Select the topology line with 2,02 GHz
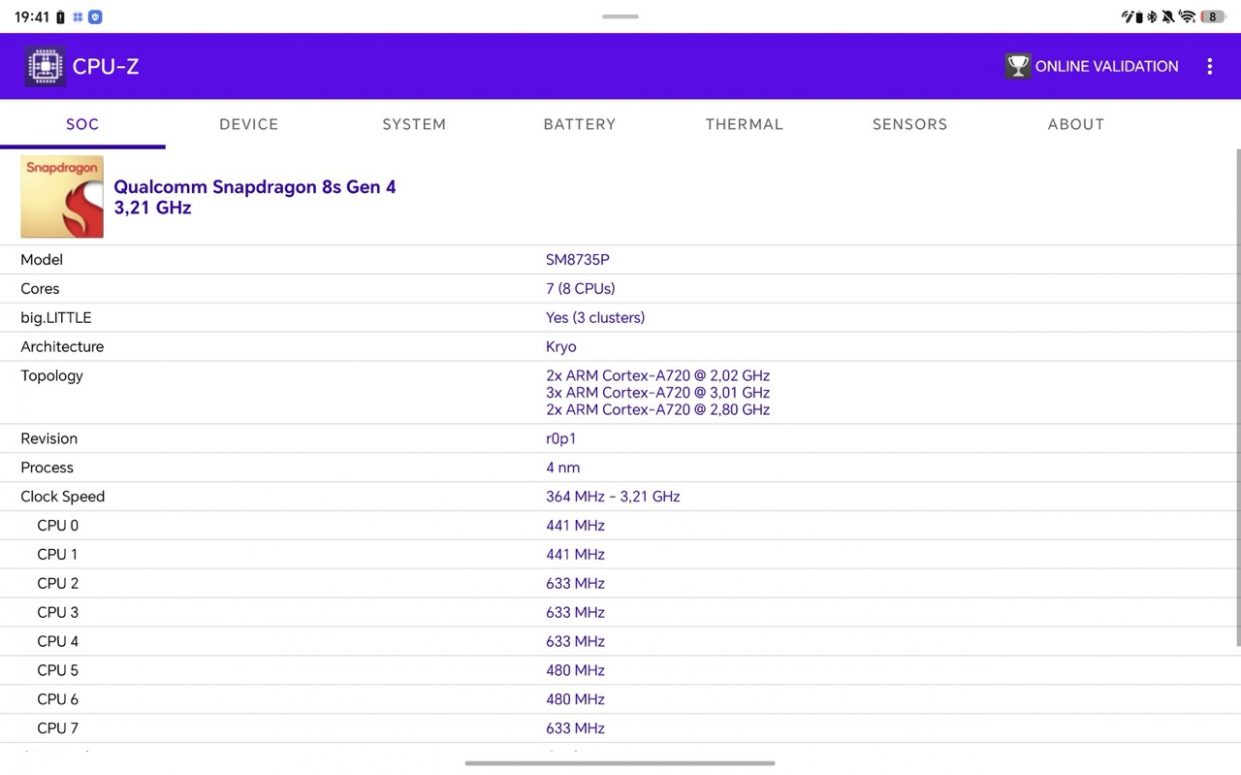The height and width of the screenshot is (775, 1241). click(x=658, y=376)
